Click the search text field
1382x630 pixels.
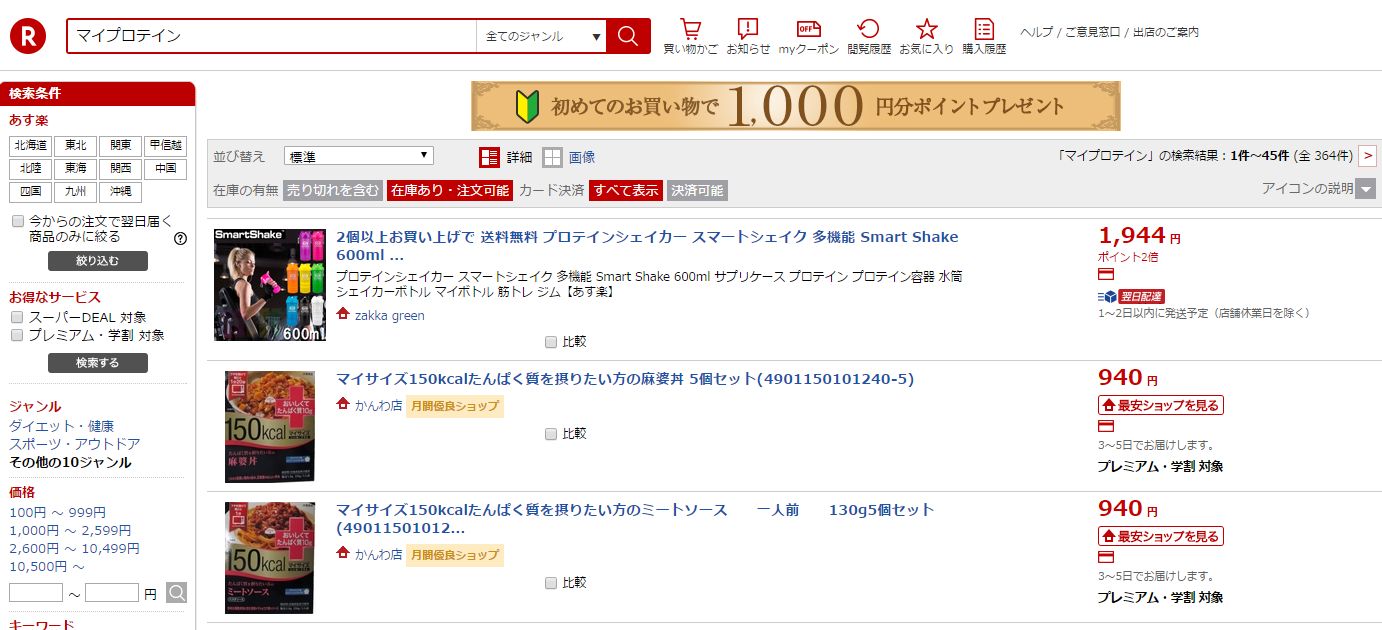(x=272, y=36)
